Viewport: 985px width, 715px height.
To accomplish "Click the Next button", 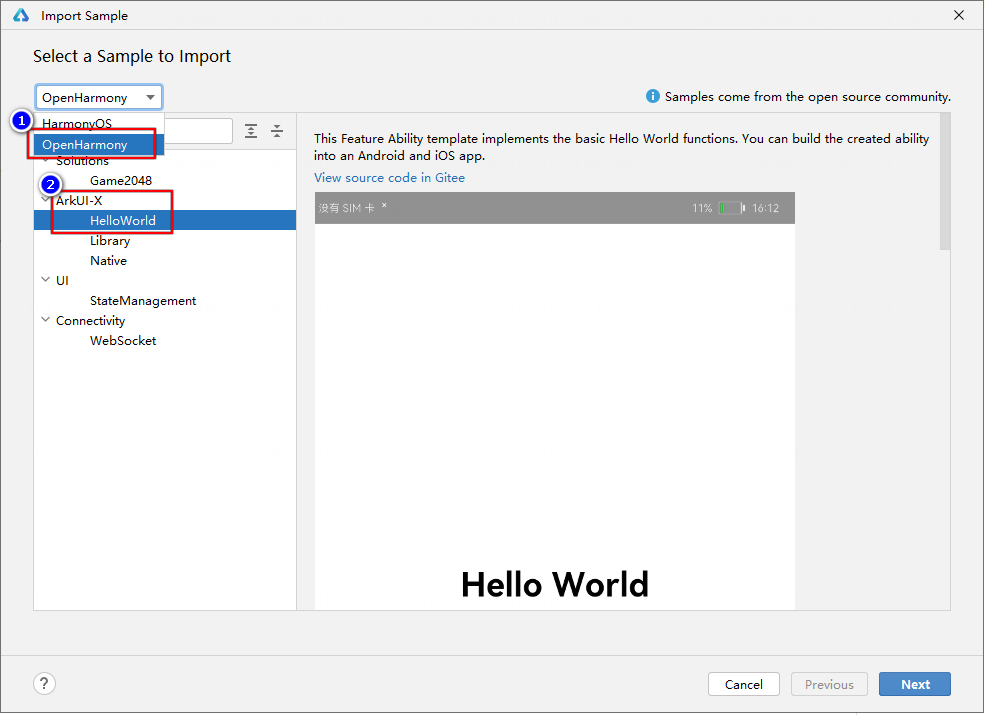I will click(x=915, y=684).
